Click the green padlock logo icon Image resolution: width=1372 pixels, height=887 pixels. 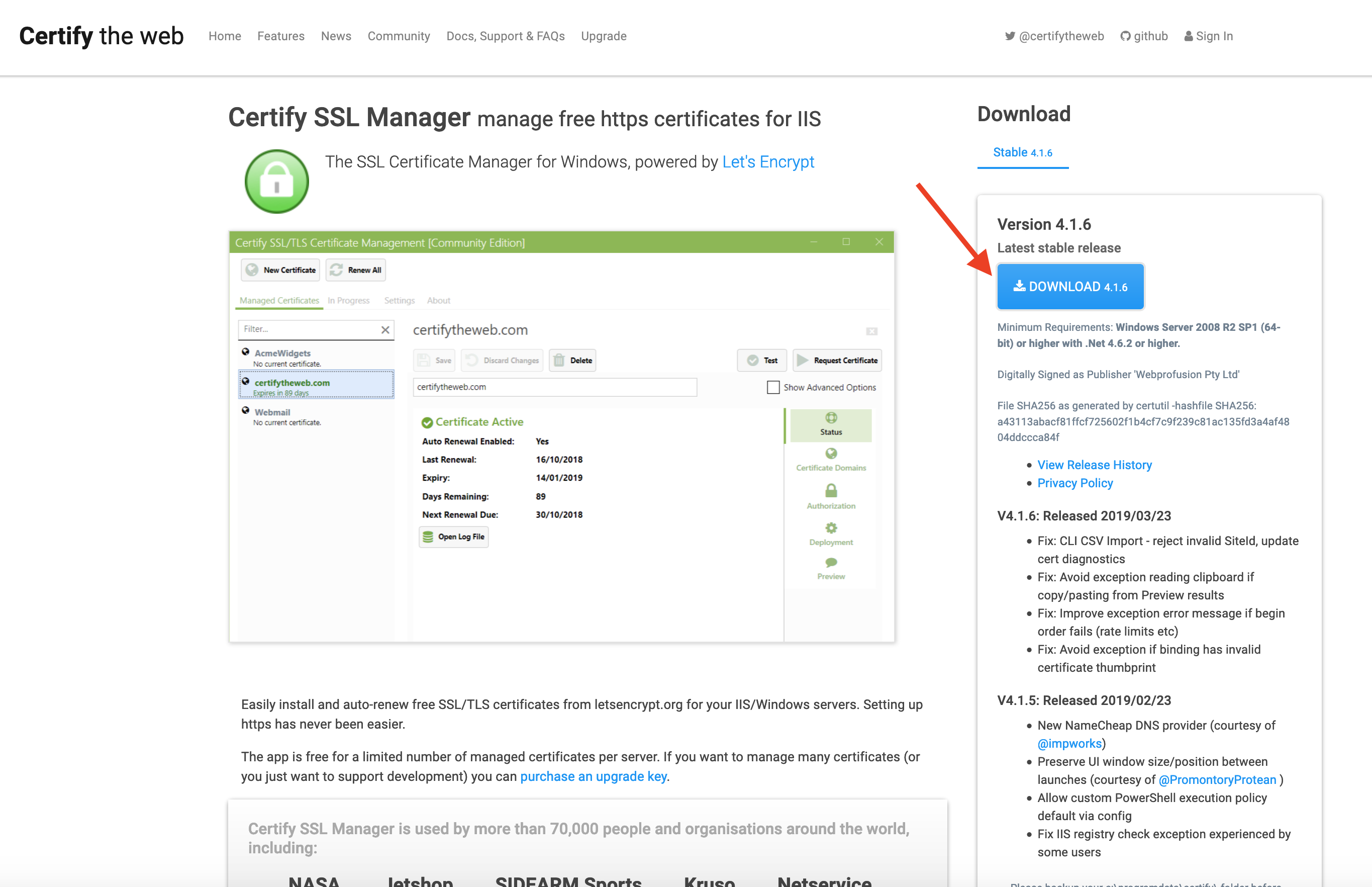coord(277,181)
